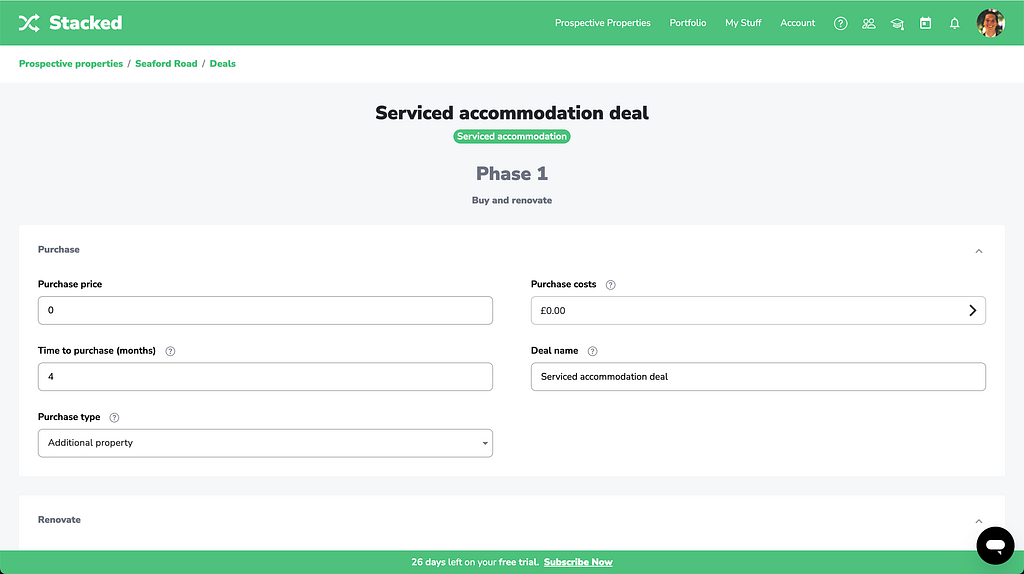Open the chat support bubble icon
Viewport: 1024px width, 574px height.
994,545
